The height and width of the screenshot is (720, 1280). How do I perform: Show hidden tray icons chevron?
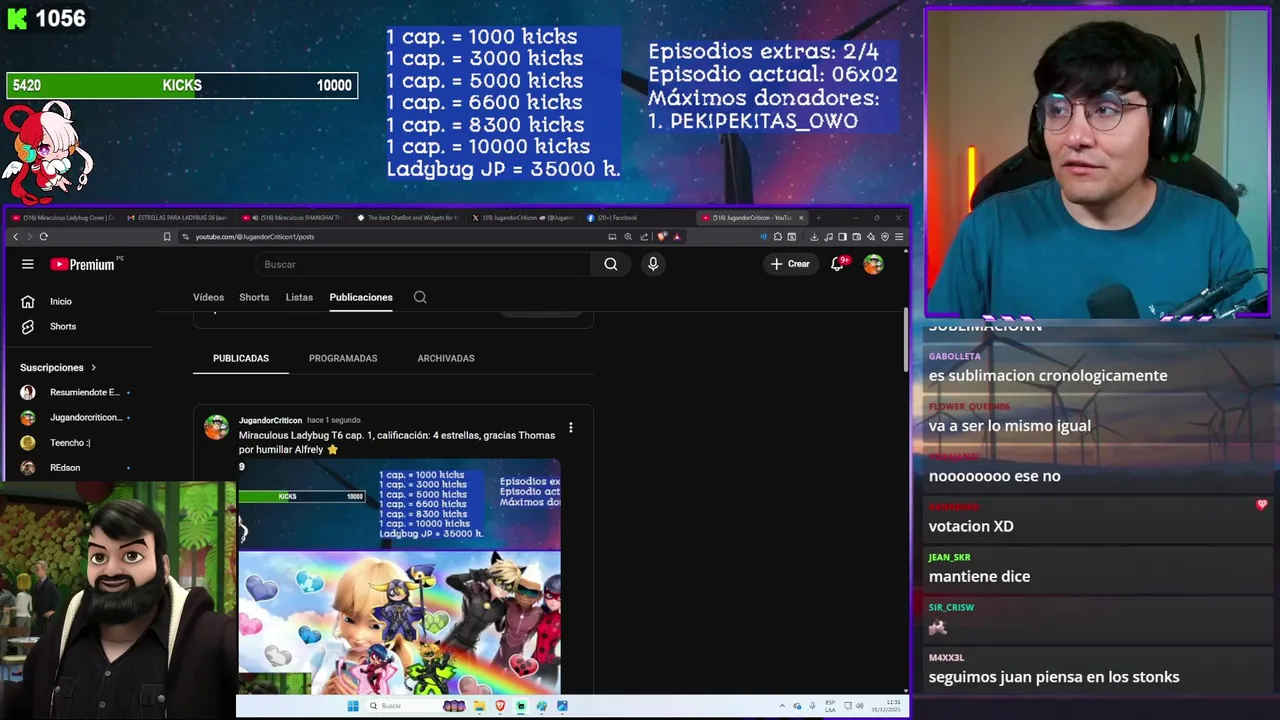782,706
